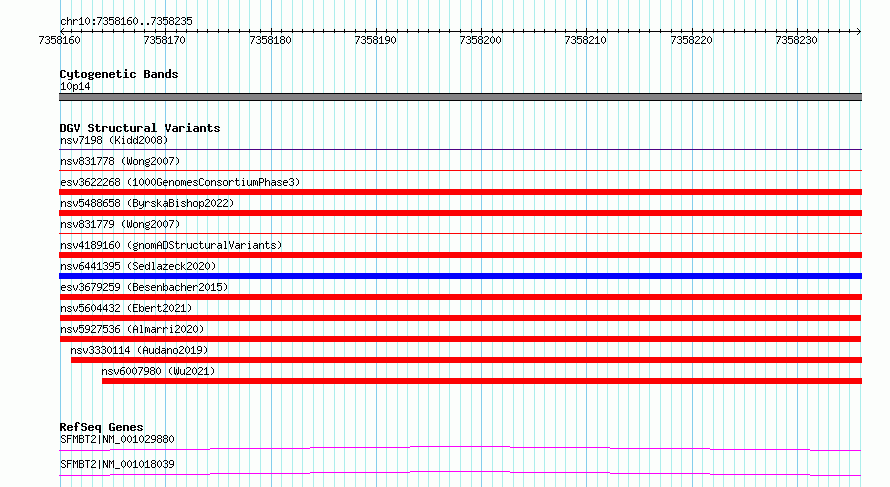Click the red bar under nsv5604432
The image size is (890, 487).
(x=460, y=318)
